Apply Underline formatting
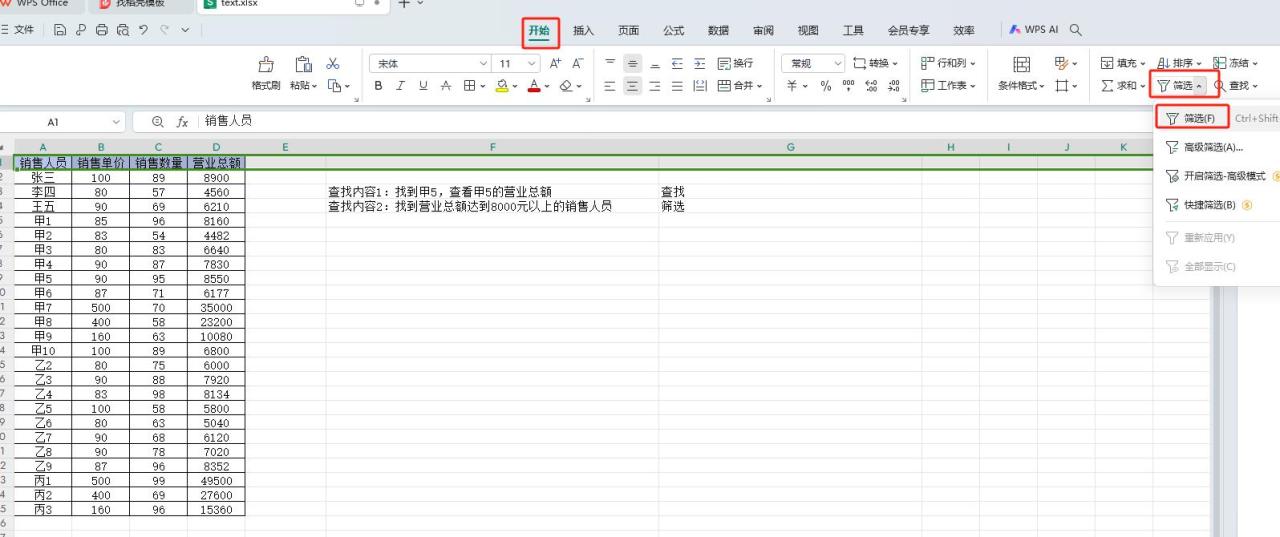This screenshot has width=1280, height=537. click(x=423, y=86)
